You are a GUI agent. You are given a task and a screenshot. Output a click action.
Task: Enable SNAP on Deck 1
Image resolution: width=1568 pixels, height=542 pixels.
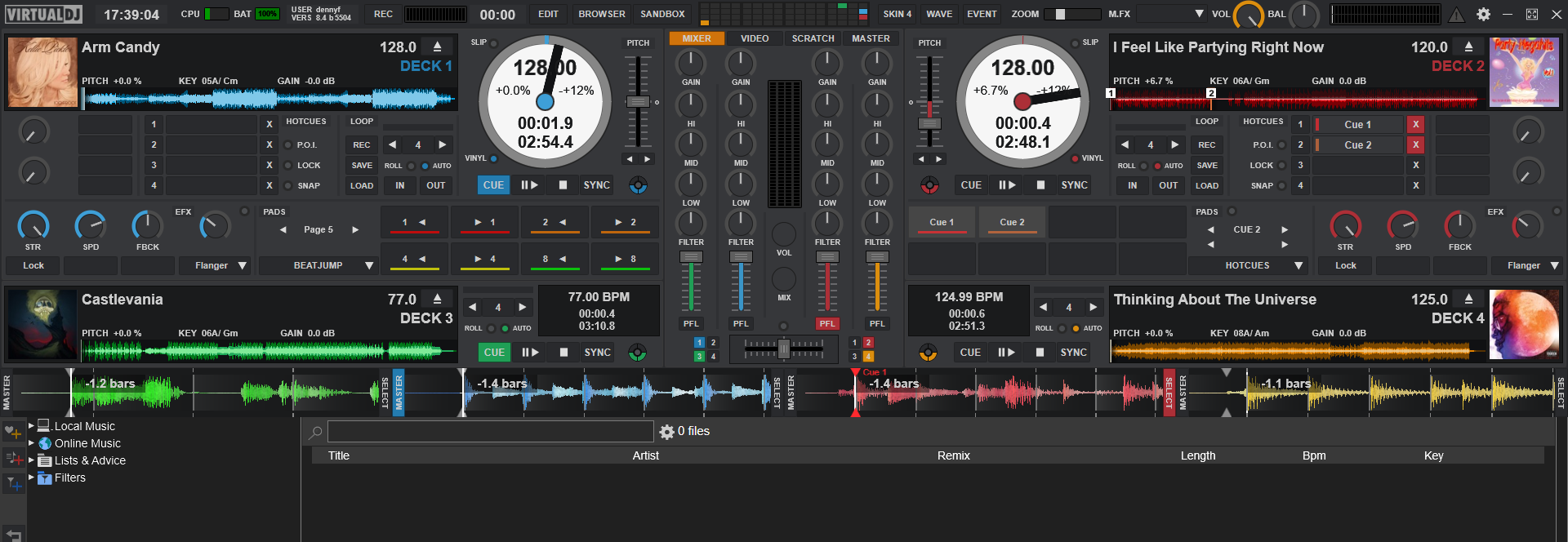click(x=287, y=186)
